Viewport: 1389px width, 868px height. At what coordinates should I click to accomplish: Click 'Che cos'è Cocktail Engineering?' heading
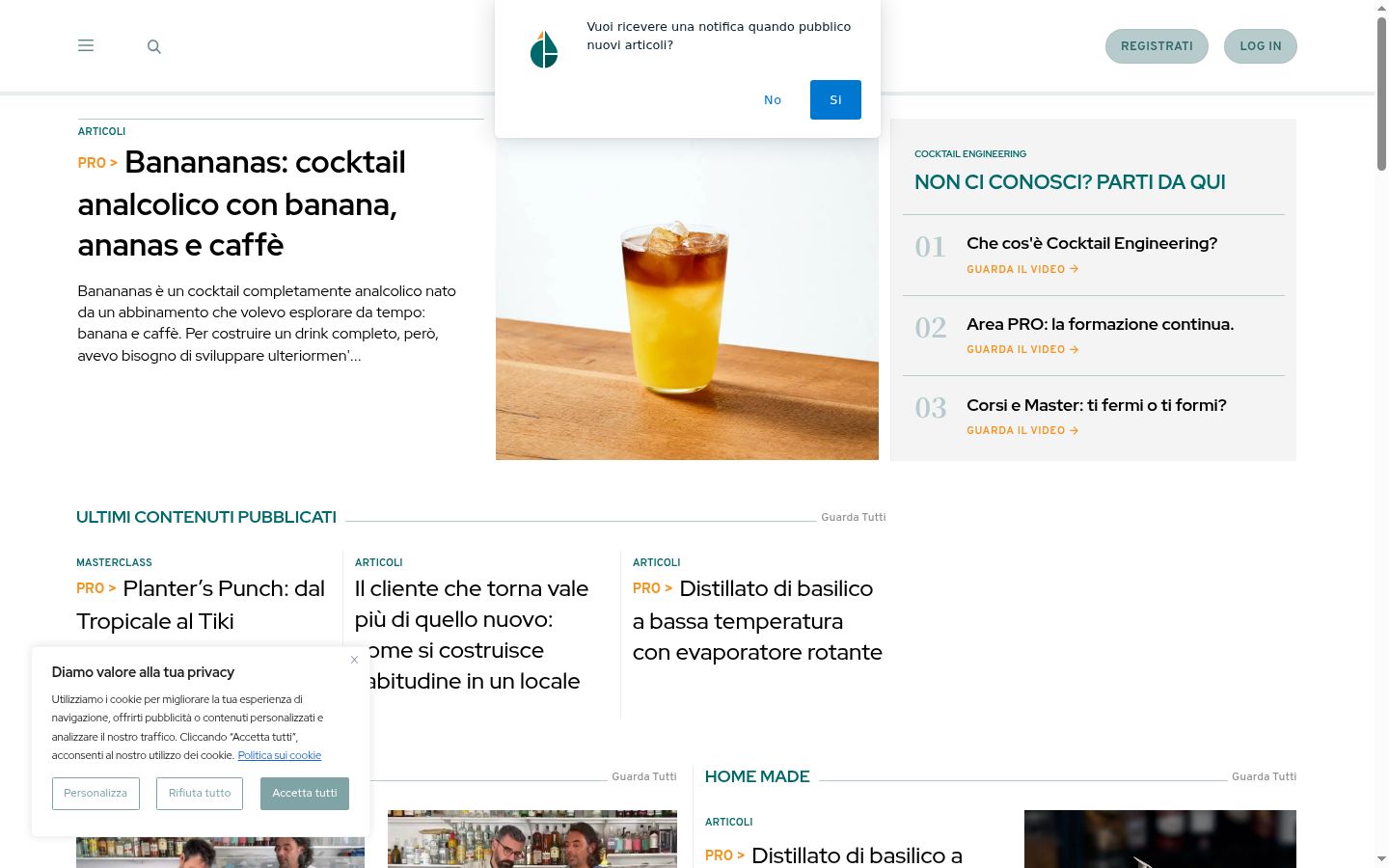1092,243
